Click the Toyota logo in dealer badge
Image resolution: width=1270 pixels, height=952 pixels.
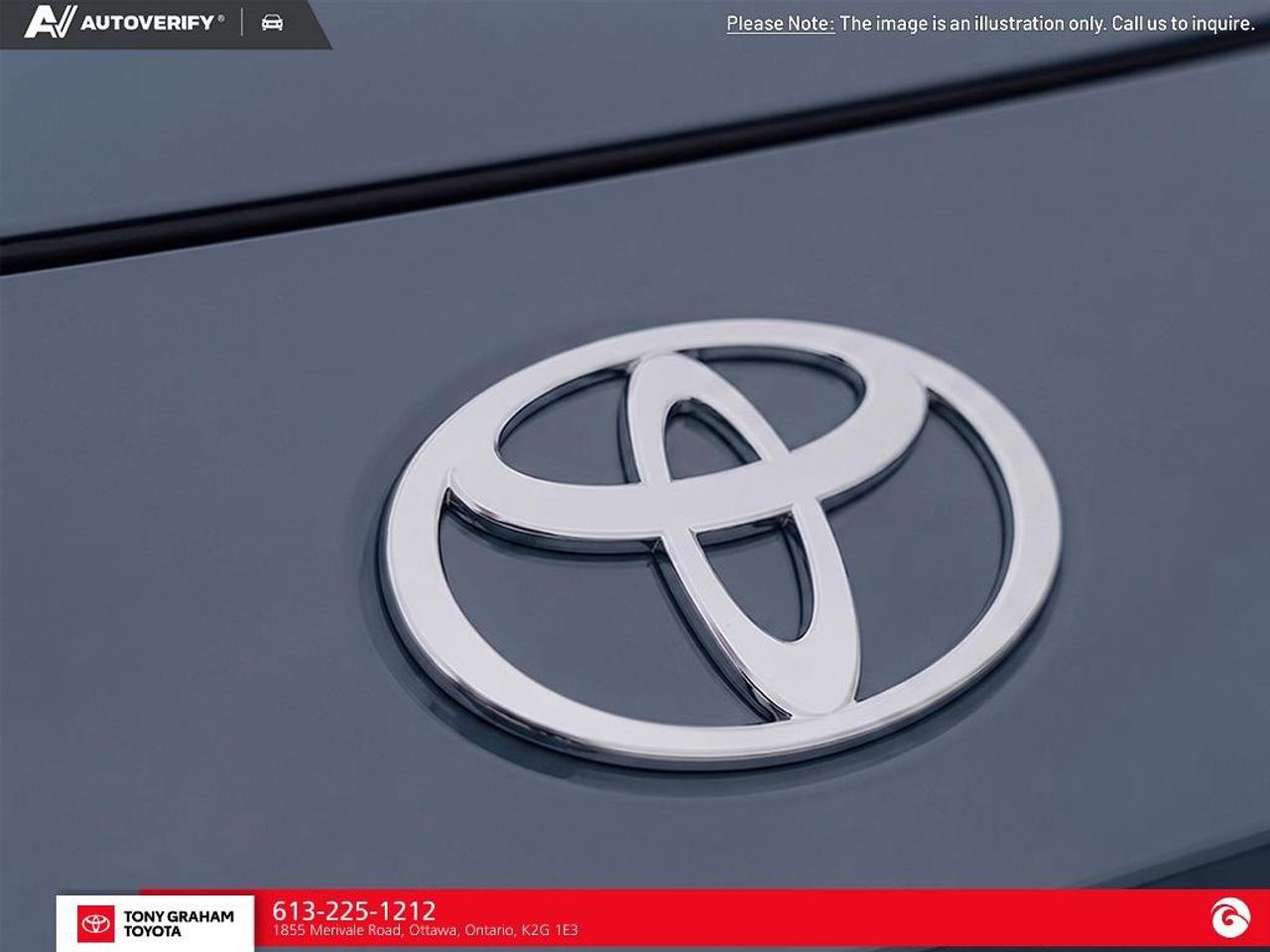[x=96, y=924]
